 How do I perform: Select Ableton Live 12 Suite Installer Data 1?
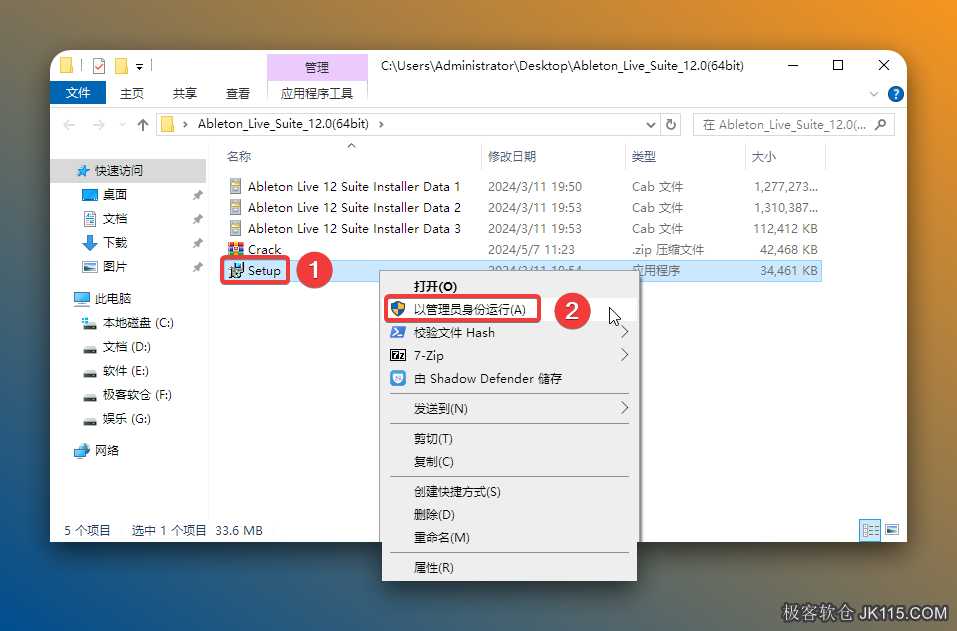354,186
